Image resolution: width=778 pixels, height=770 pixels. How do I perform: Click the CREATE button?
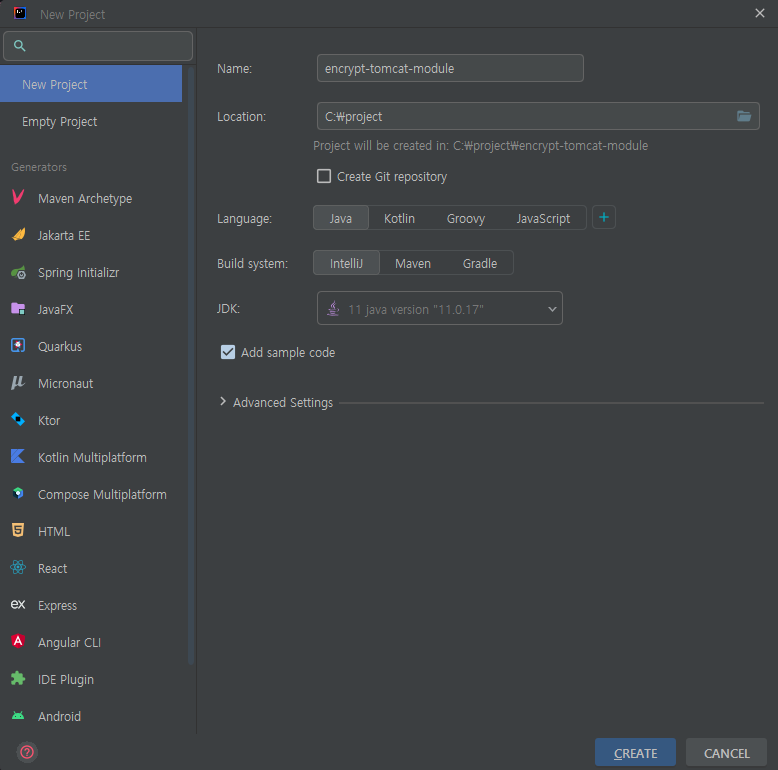(635, 753)
